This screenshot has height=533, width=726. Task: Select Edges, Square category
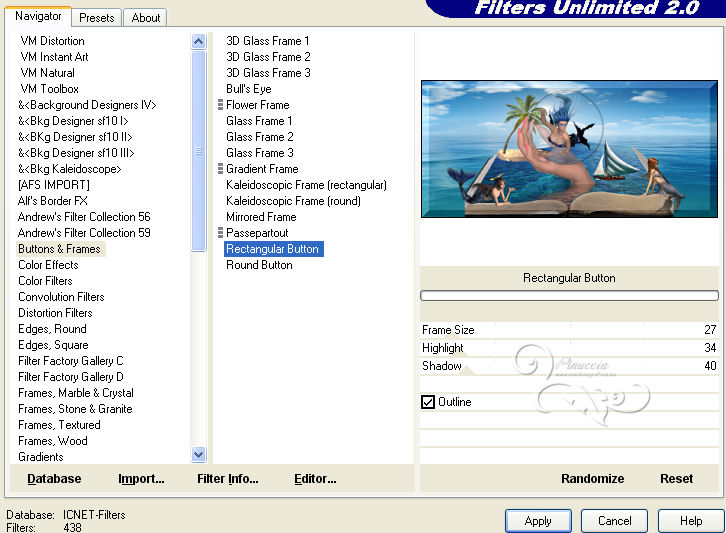pos(53,345)
